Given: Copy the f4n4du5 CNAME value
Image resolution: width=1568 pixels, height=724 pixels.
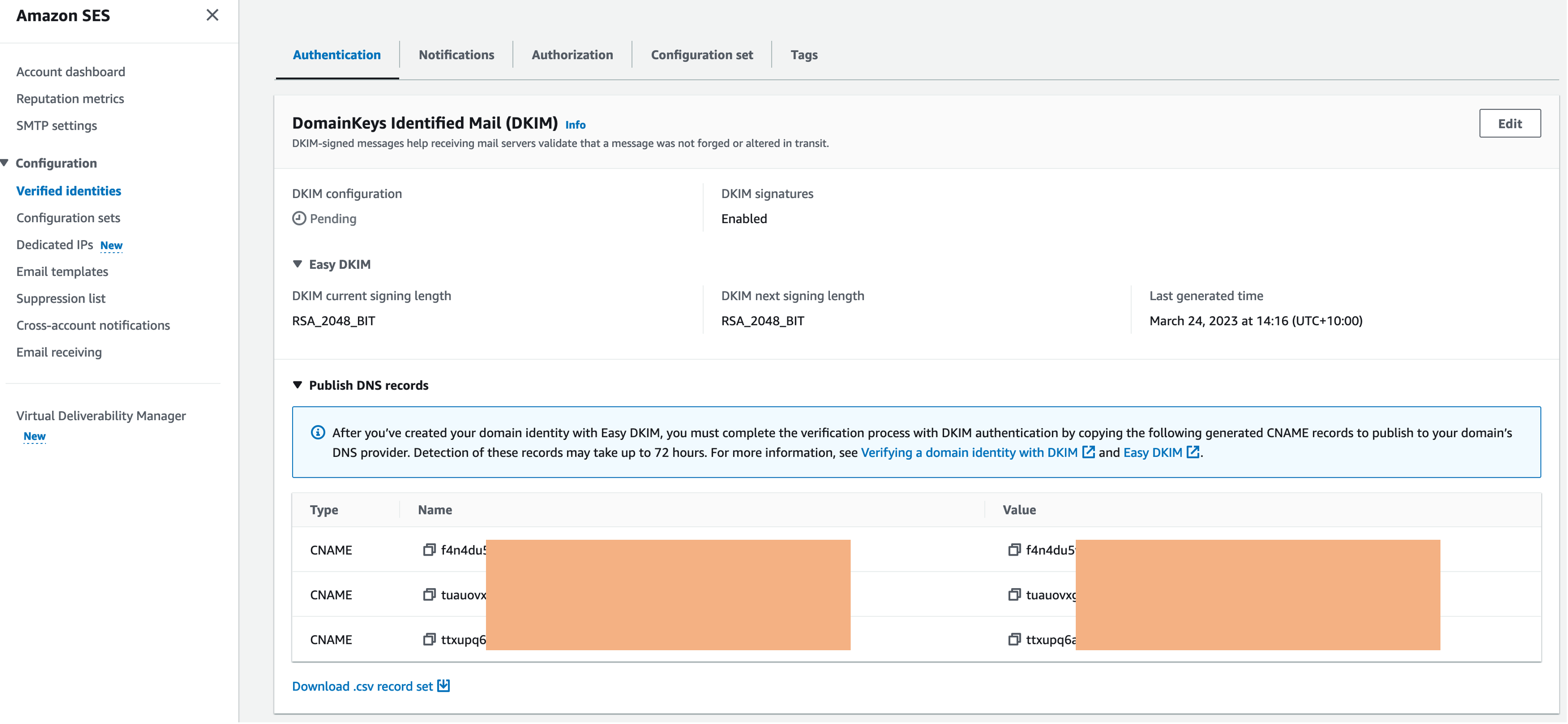Looking at the screenshot, I should click(x=1014, y=551).
